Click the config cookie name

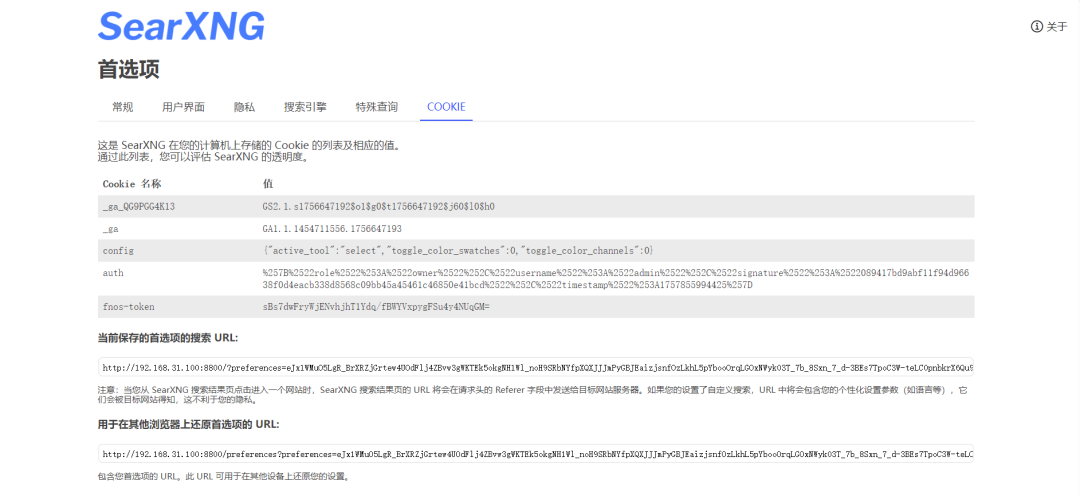pos(118,251)
